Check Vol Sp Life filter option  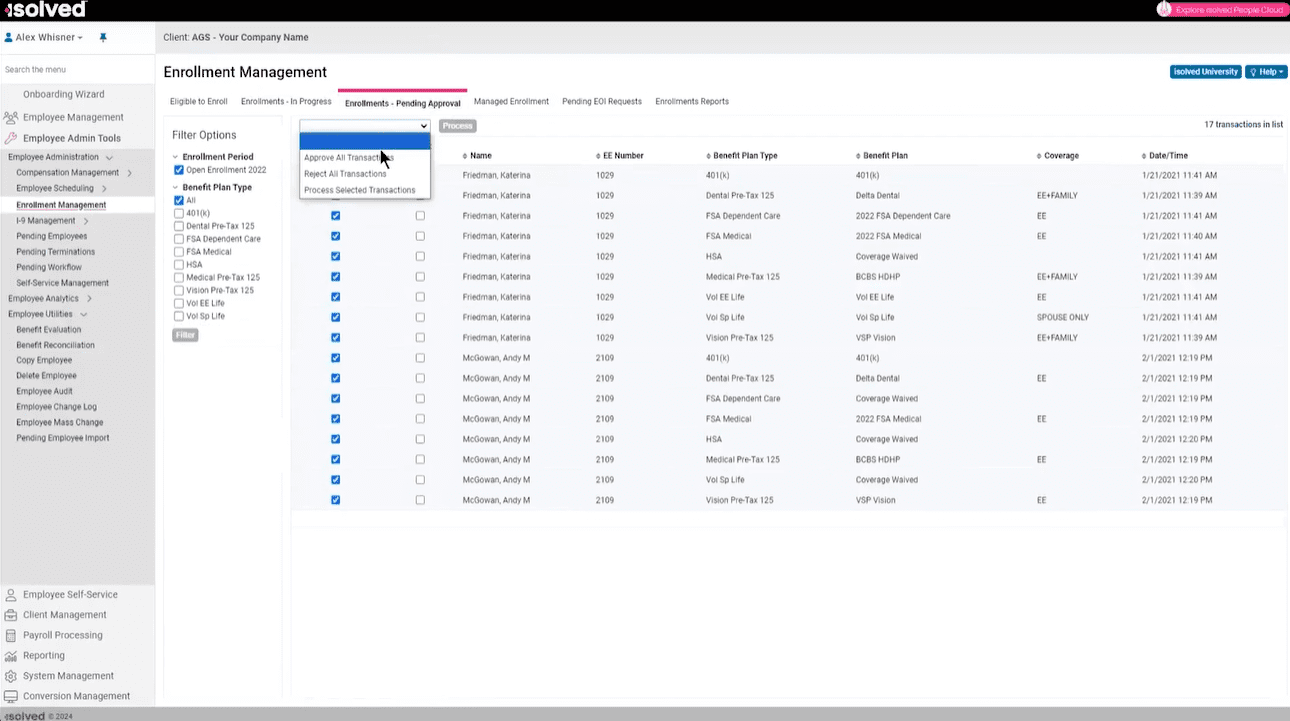point(179,316)
